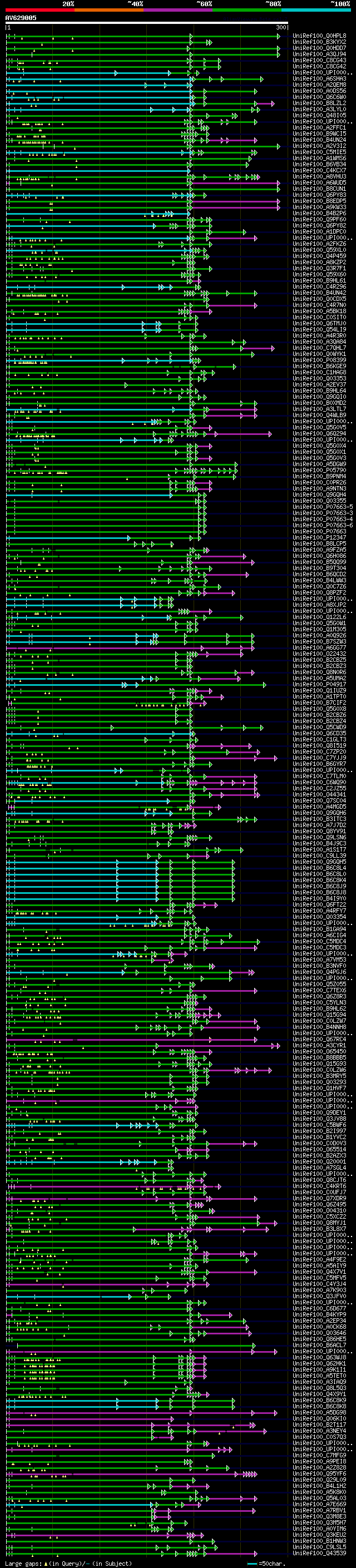Image resolution: width=356 pixels, height=1568 pixels.
Task: Select hit UniRef100_A8VHU3
Action: click(319, 176)
